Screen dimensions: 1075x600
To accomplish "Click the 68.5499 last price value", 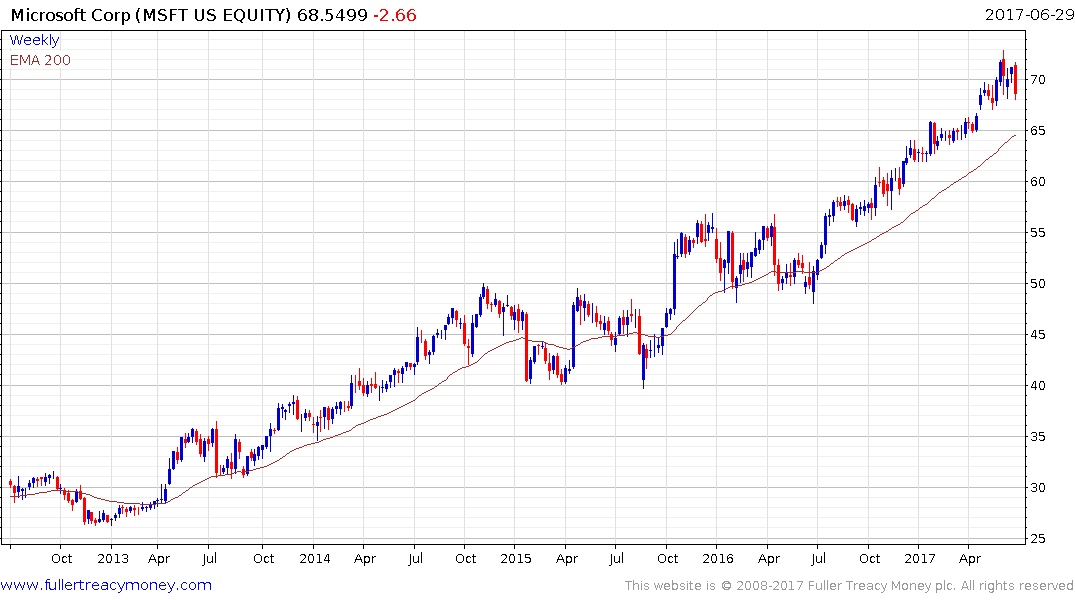I will (x=333, y=15).
